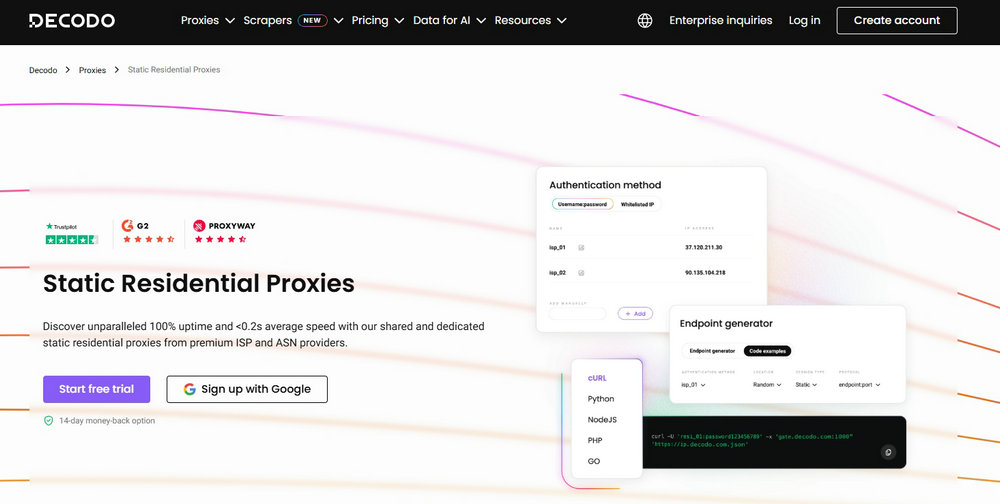Click Static Residential Proxies breadcrumb text
The image size is (1000, 504).
click(174, 70)
